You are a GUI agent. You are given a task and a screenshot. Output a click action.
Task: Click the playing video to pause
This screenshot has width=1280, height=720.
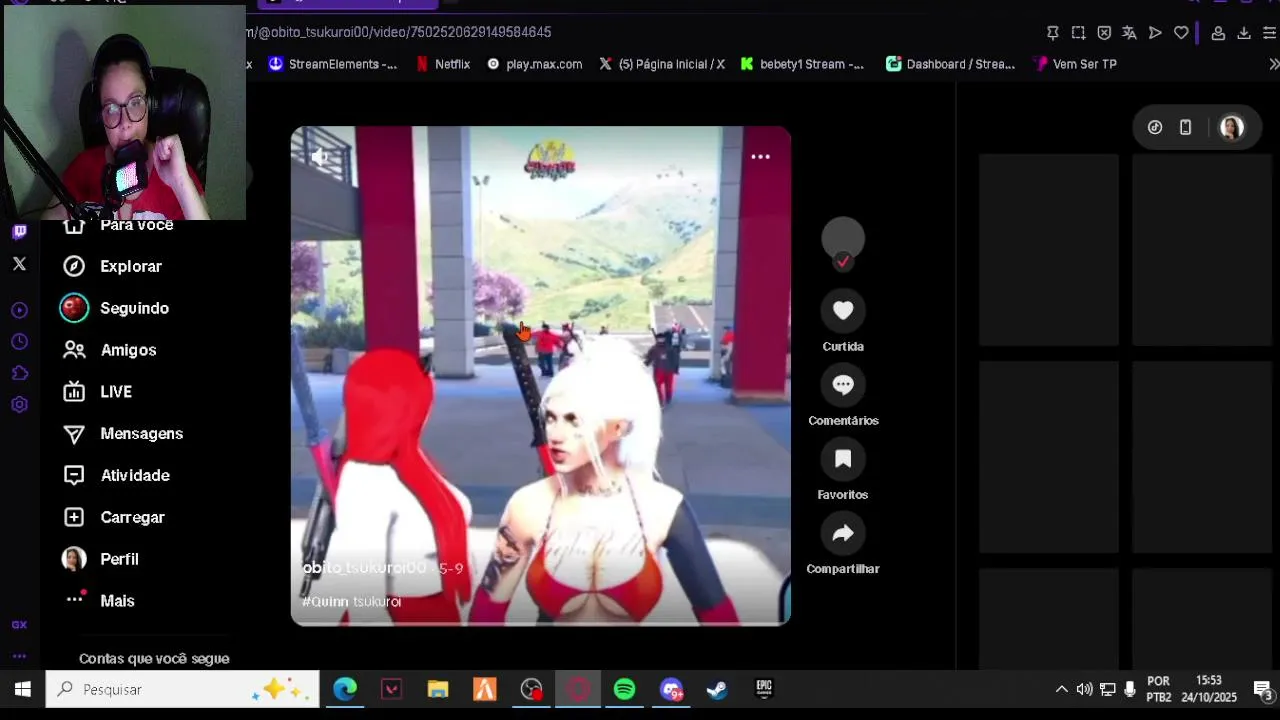(x=540, y=376)
